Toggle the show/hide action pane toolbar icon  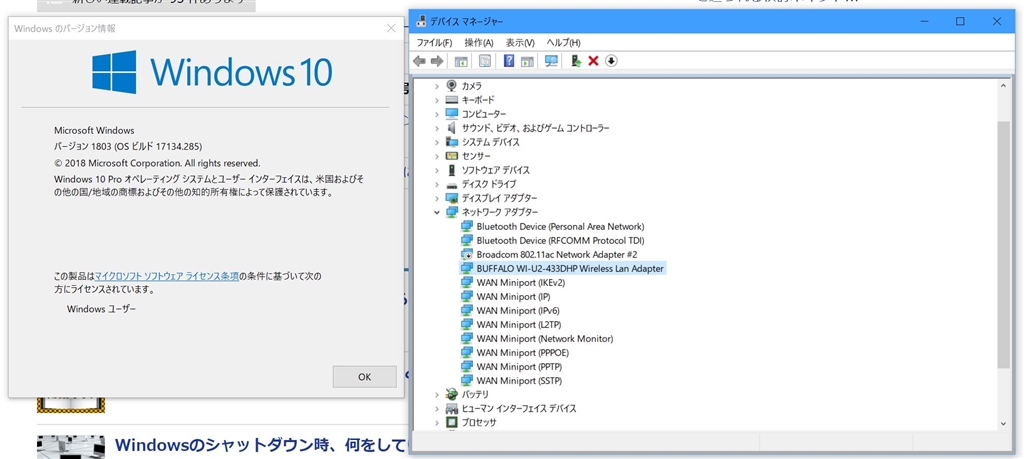click(527, 61)
